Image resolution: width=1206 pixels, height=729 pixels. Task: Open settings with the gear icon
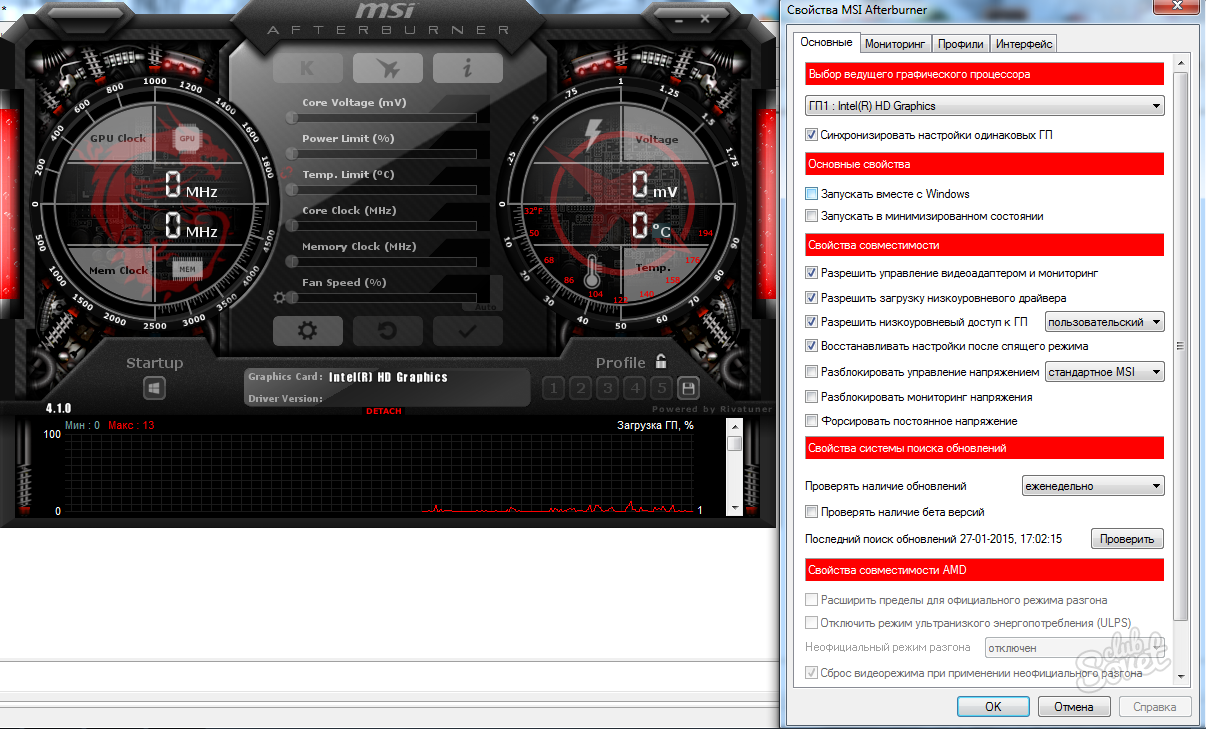click(307, 331)
